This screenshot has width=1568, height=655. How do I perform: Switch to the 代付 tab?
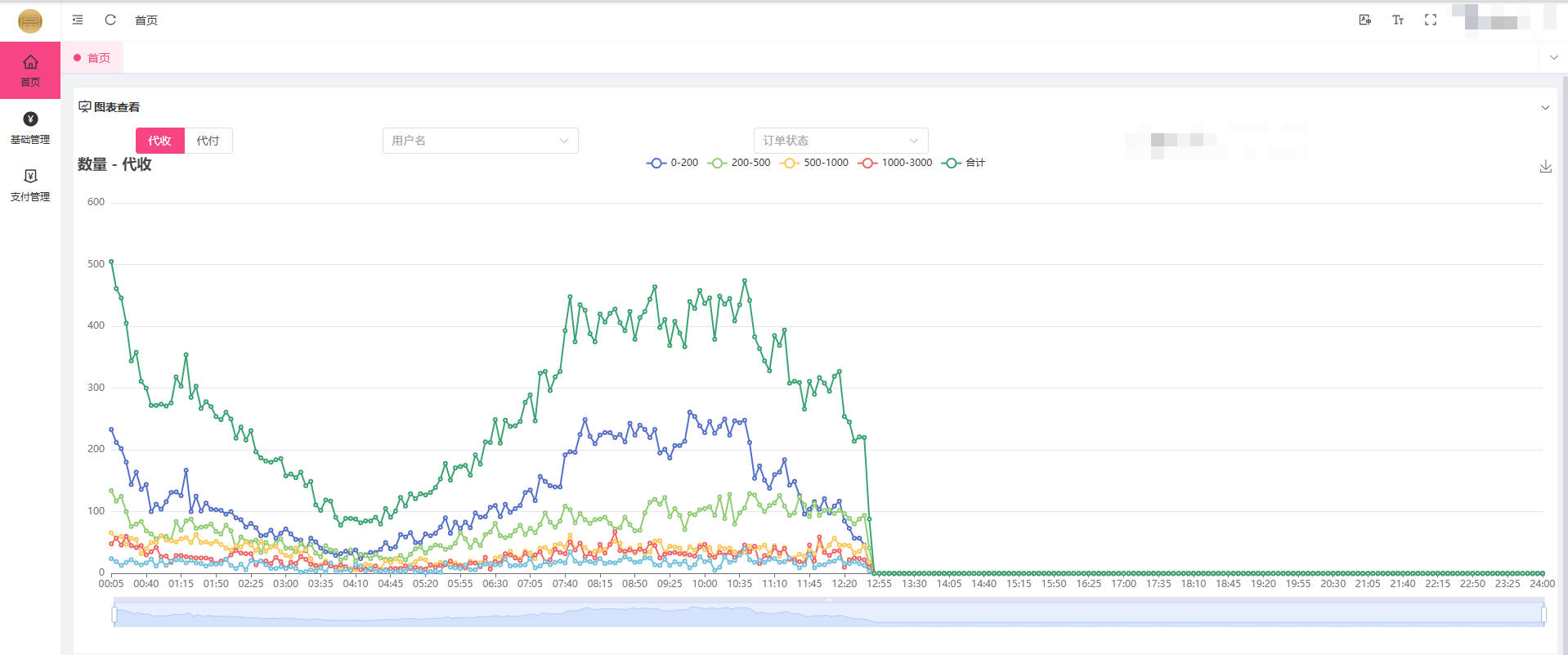click(208, 141)
